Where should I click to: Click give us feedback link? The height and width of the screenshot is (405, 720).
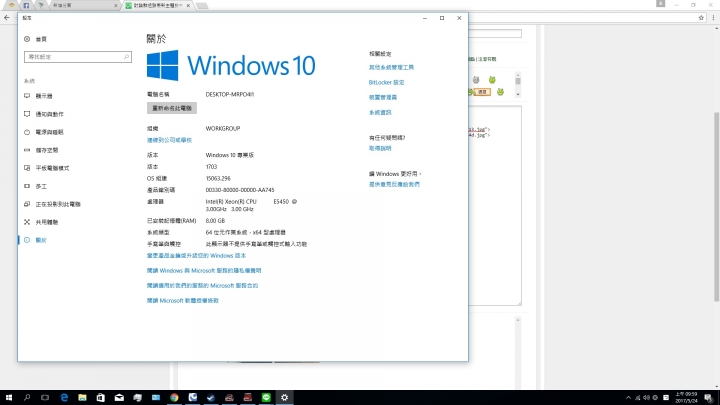394,185
